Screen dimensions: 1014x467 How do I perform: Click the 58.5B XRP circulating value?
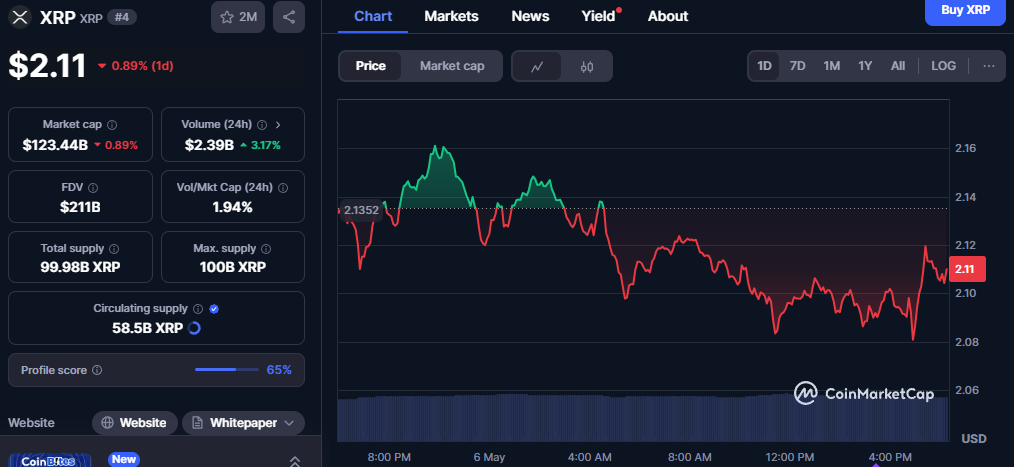147,328
